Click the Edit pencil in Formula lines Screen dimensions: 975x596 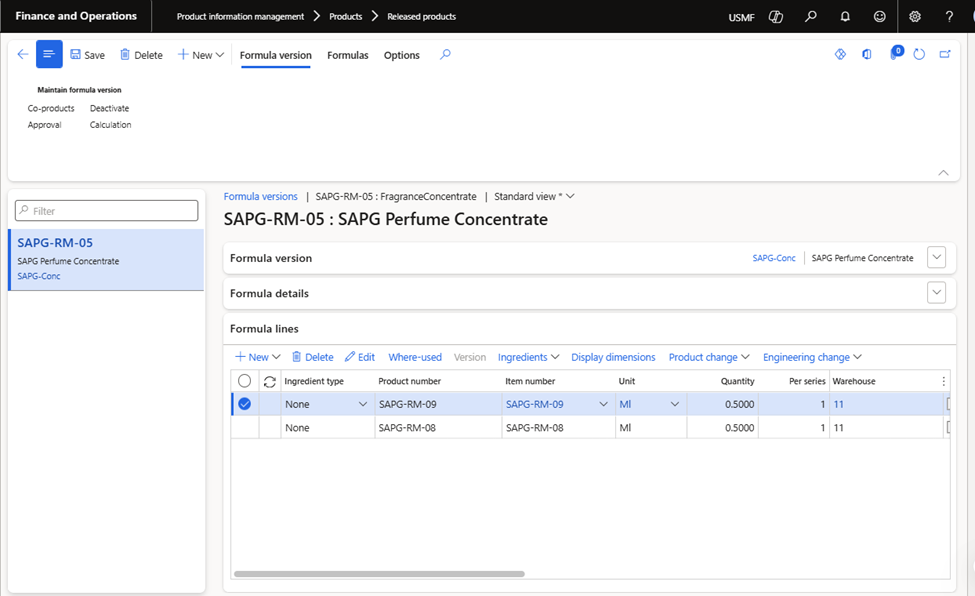pos(360,356)
